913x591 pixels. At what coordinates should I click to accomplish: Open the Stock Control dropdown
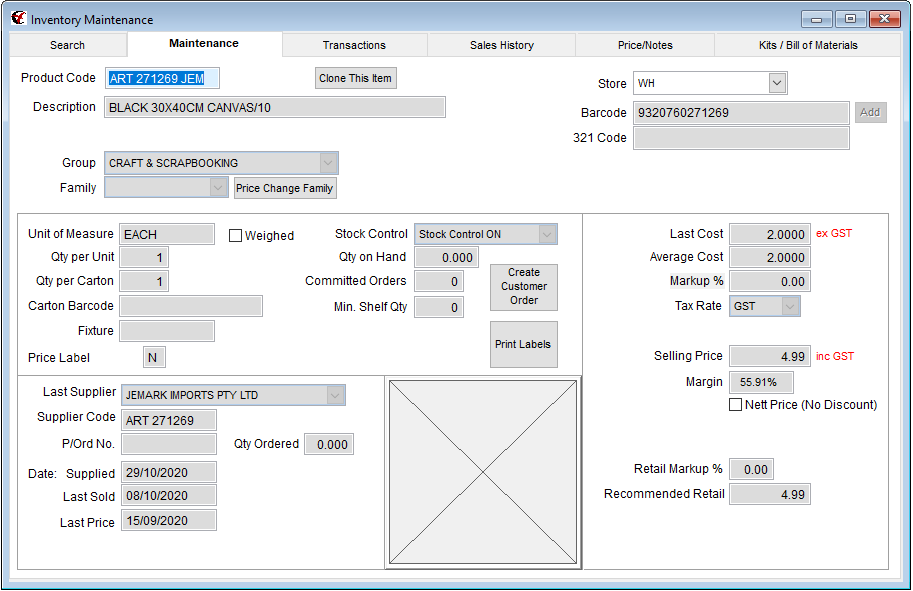pos(546,234)
